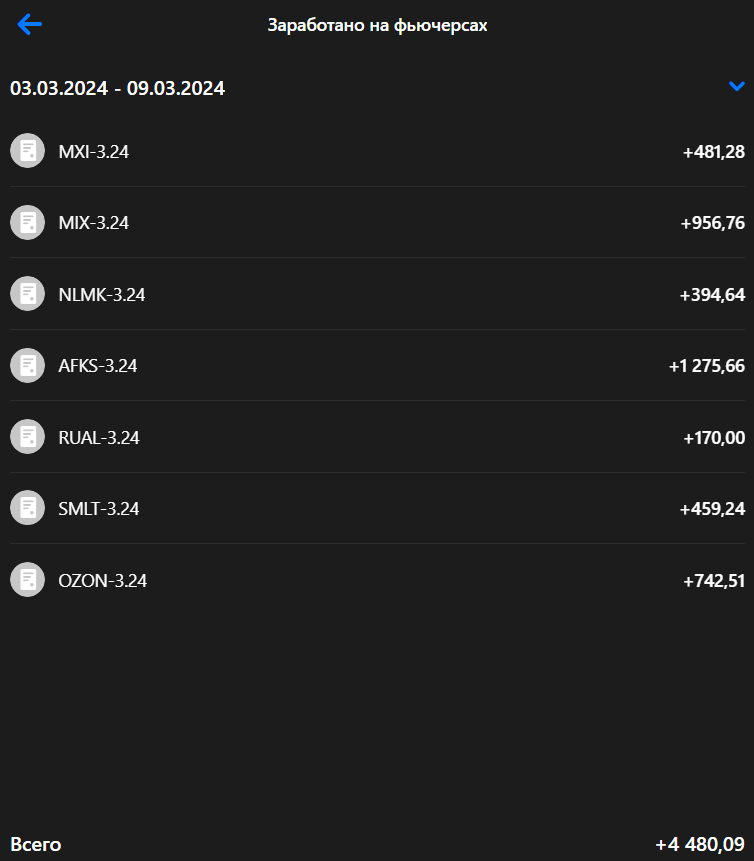Click the "Заработано на фьючерсах" header title
Screen dimensions: 754x861
tap(377, 25)
